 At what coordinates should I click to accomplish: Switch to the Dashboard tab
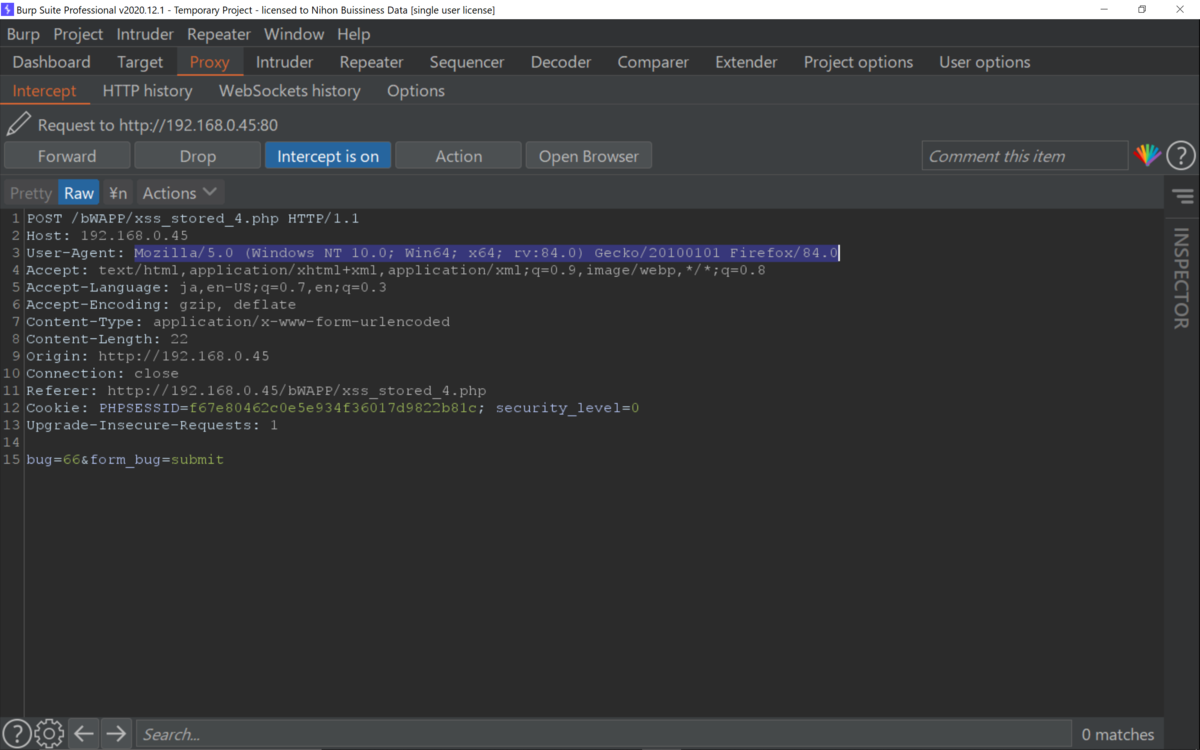pos(51,62)
